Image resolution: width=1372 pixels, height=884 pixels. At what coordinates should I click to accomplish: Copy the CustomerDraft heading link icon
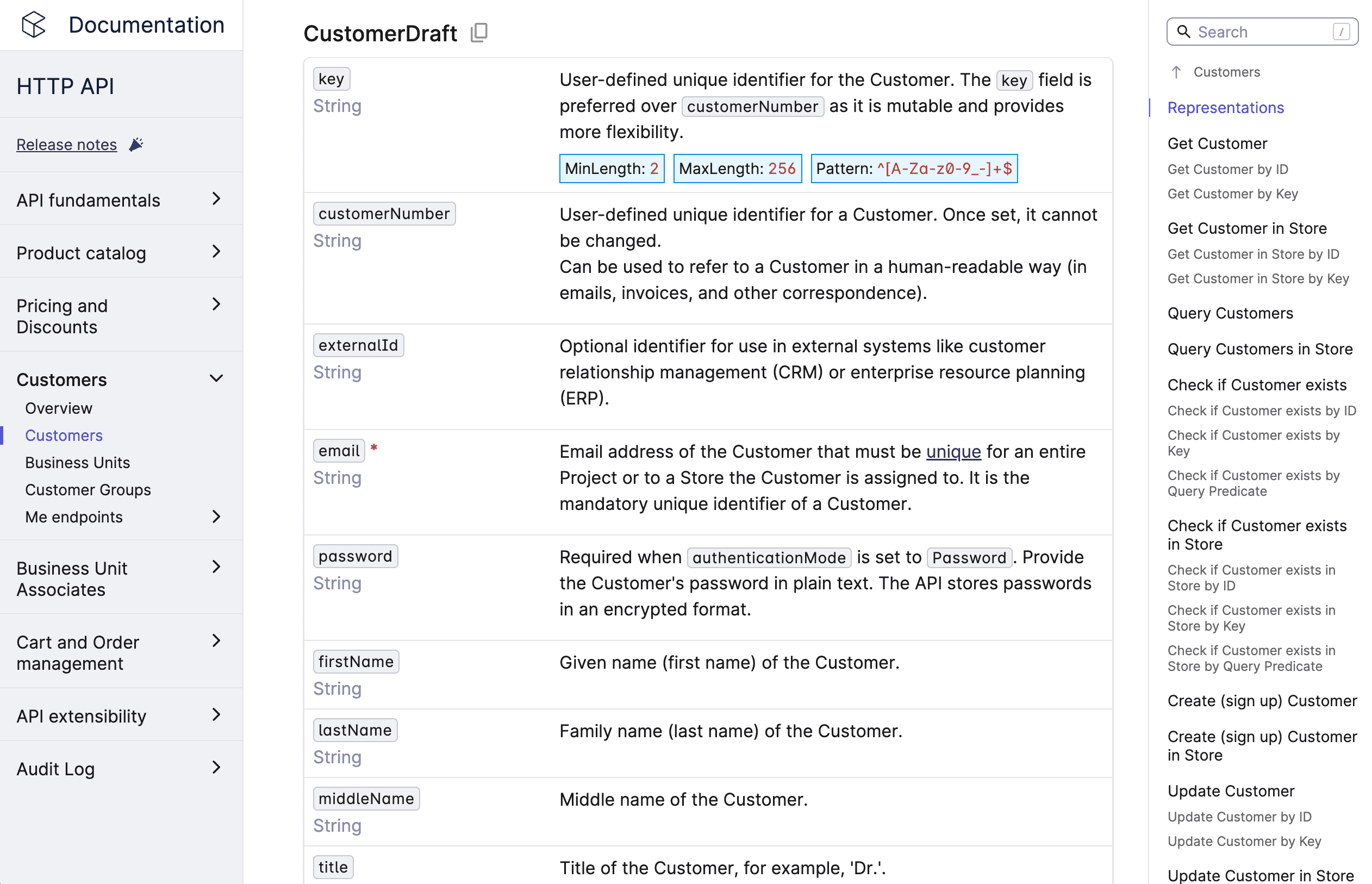pyautogui.click(x=479, y=33)
